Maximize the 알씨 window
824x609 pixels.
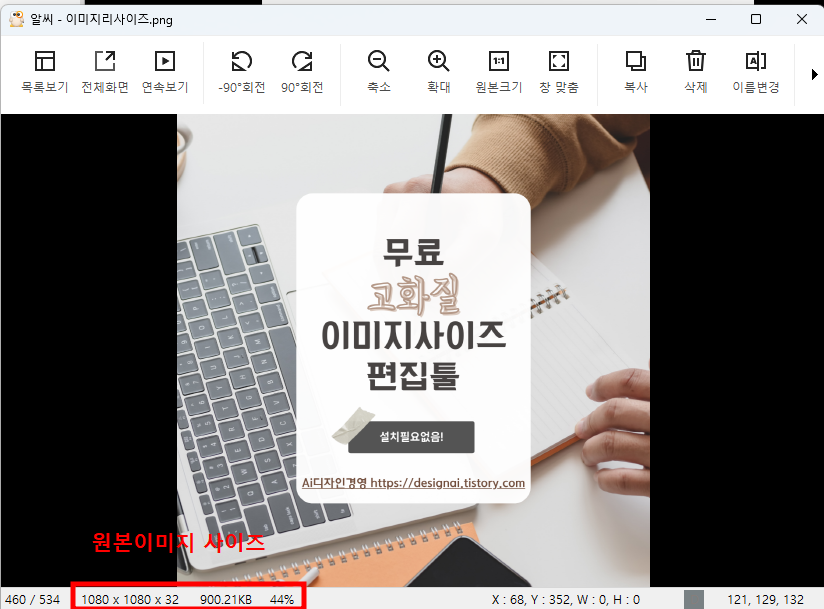(756, 19)
